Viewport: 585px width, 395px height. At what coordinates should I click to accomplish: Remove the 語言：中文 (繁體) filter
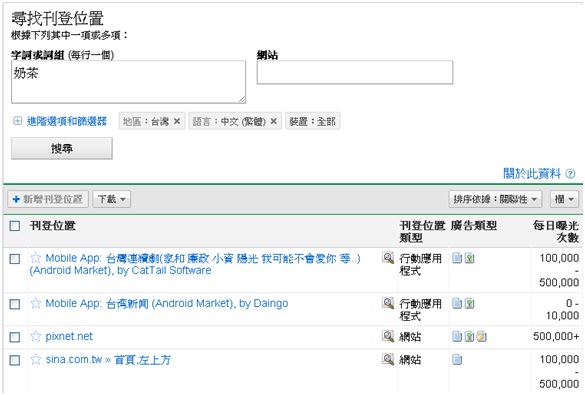click(273, 121)
